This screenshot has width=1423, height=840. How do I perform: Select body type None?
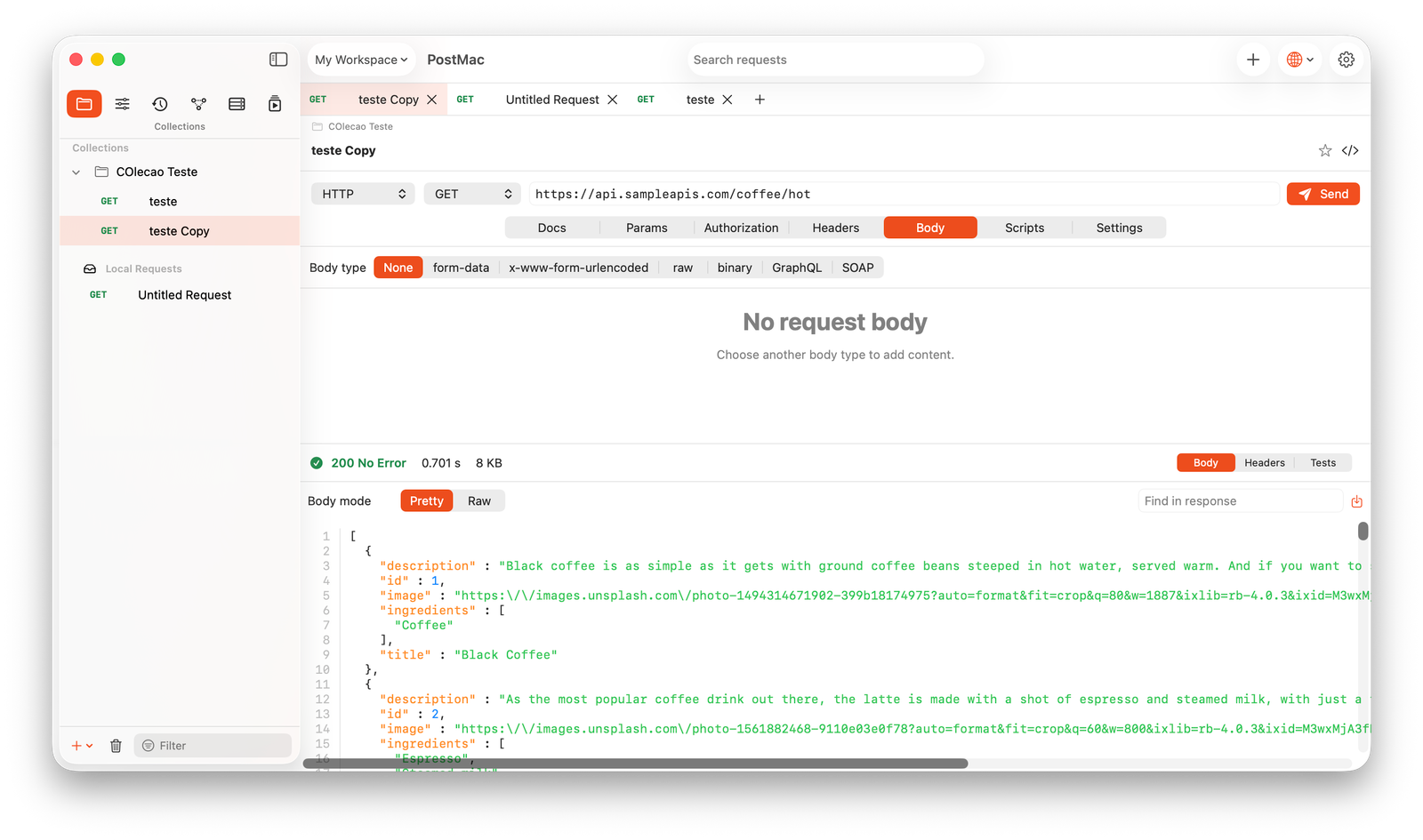pos(398,268)
